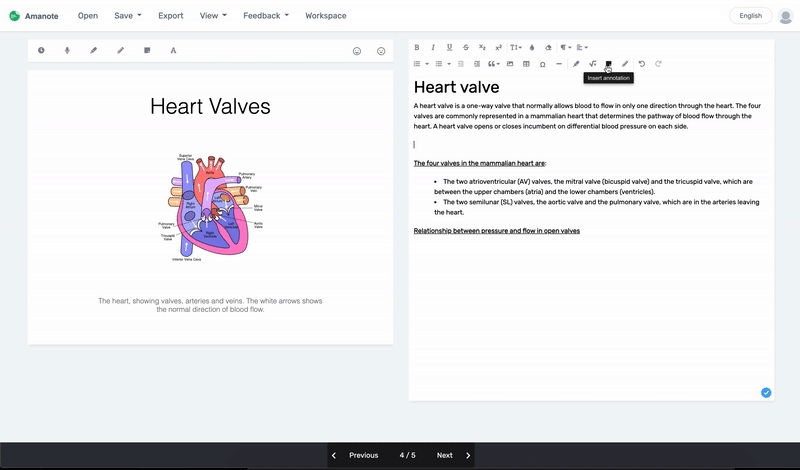Toggle the smiley face understood marker
This screenshot has height=470, width=800.
pyautogui.click(x=357, y=51)
